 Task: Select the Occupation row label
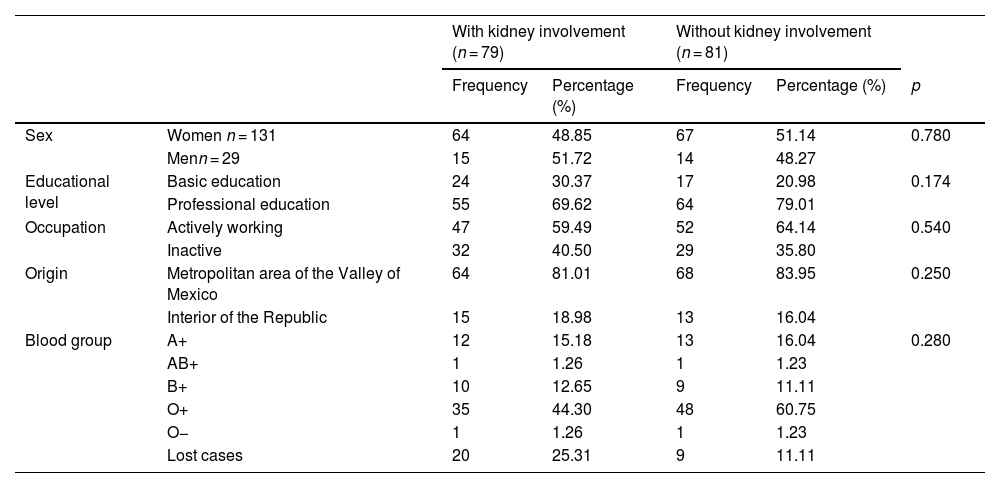coord(65,228)
